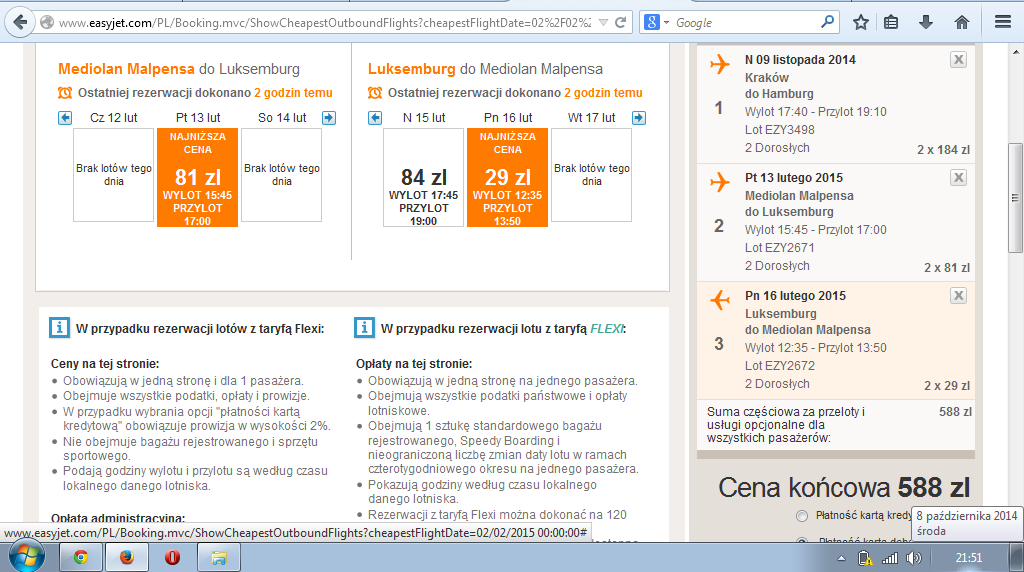The height and width of the screenshot is (572, 1024).
Task: Open File Explorer from the taskbar
Action: (x=219, y=557)
